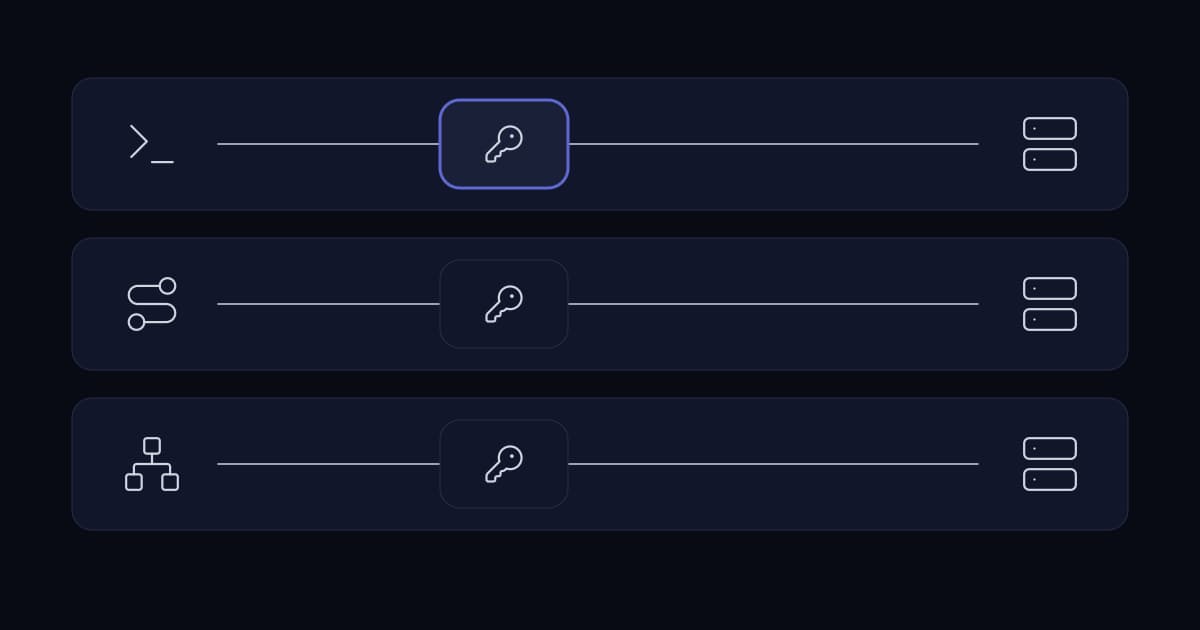Click the server stack icon in middle row
1200x630 pixels.
(1050, 304)
